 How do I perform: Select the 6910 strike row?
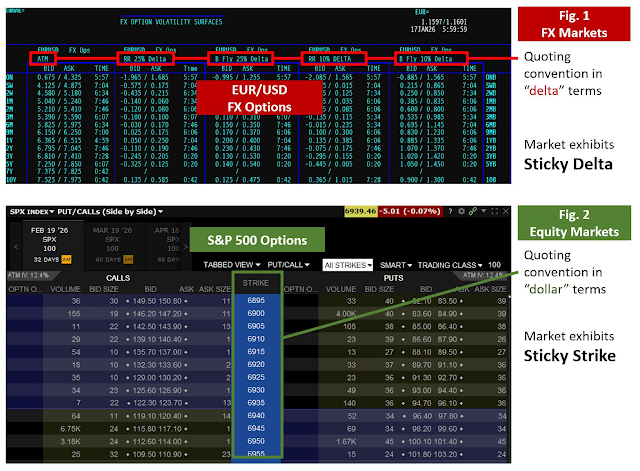[256, 339]
